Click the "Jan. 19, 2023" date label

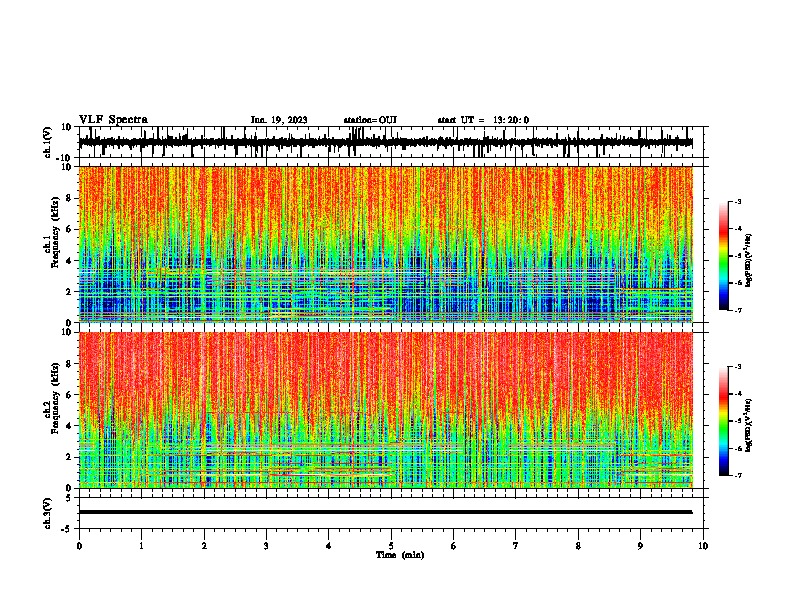click(x=279, y=120)
